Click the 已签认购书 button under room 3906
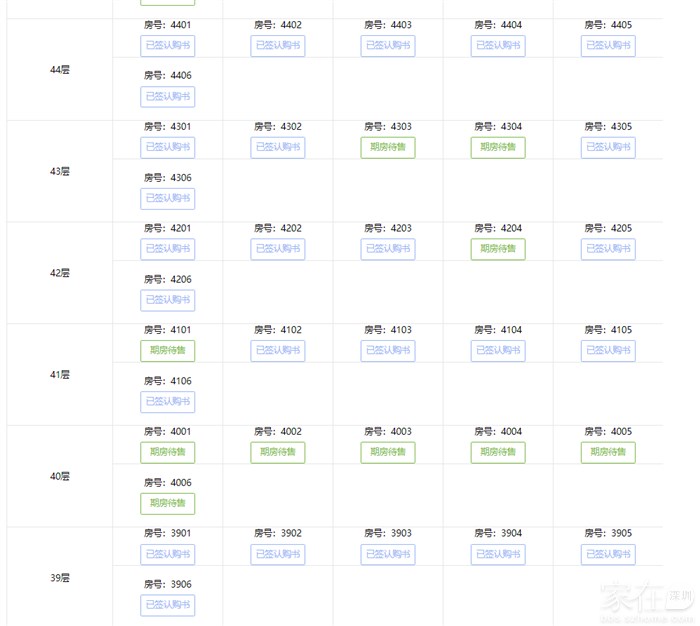Screen dimensions: 700x626 coord(168,605)
